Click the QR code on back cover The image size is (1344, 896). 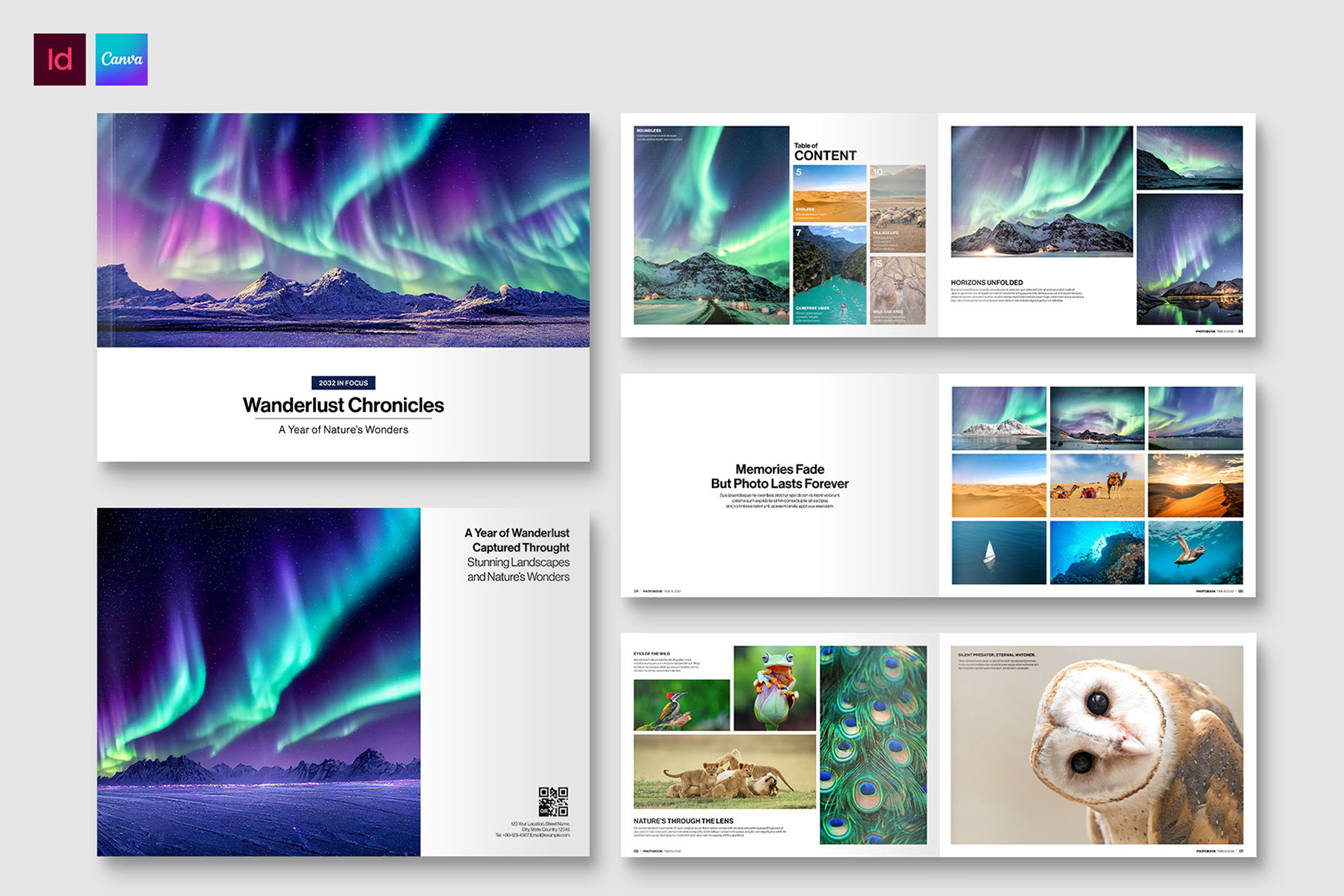click(553, 802)
